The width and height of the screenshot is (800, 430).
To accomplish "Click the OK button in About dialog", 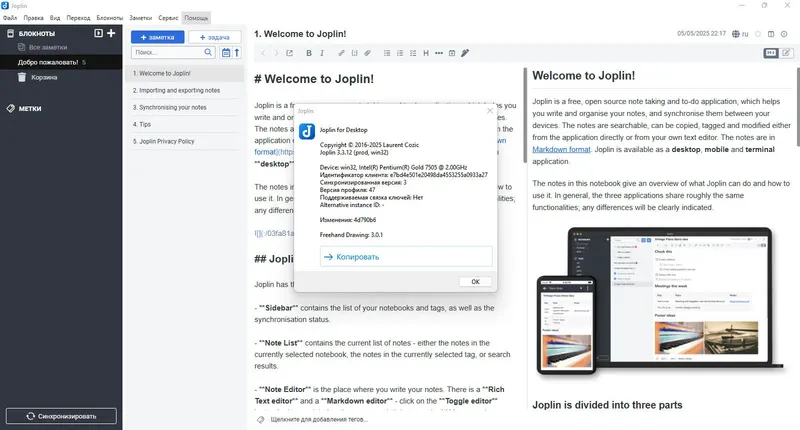I will coord(475,282).
